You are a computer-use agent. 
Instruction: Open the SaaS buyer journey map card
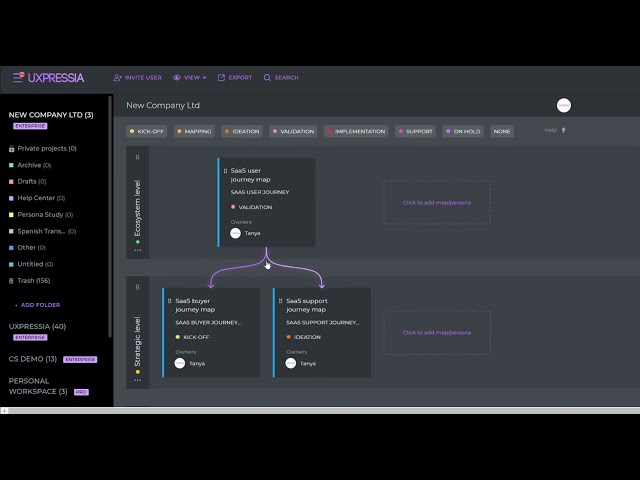click(211, 333)
